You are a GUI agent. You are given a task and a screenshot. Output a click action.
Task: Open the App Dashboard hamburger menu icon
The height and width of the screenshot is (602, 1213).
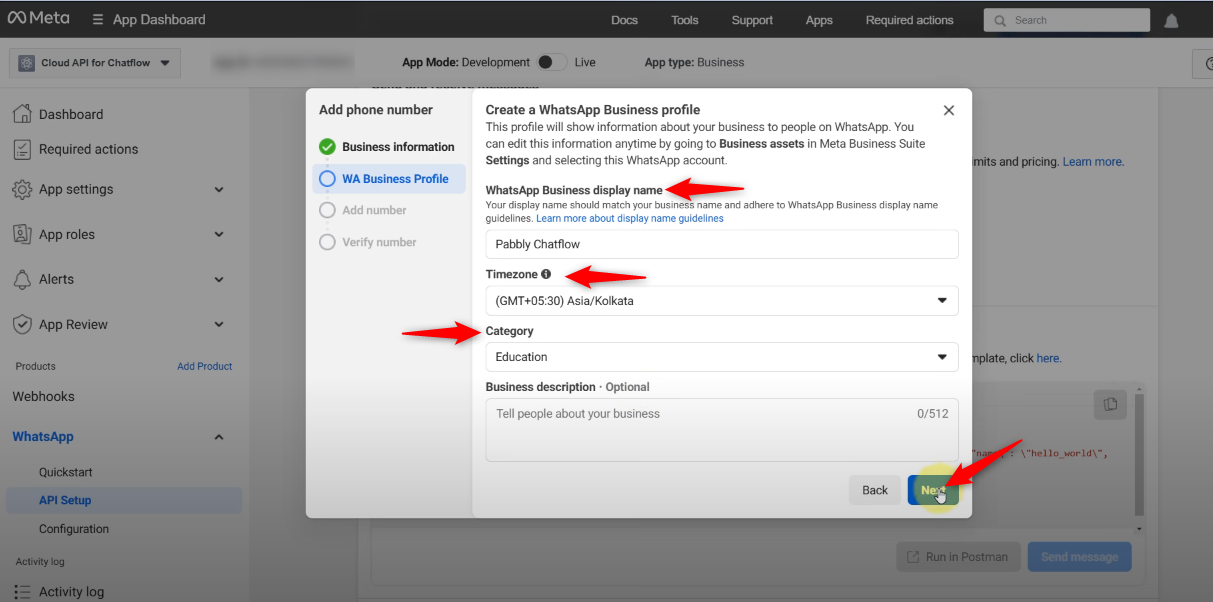97,19
